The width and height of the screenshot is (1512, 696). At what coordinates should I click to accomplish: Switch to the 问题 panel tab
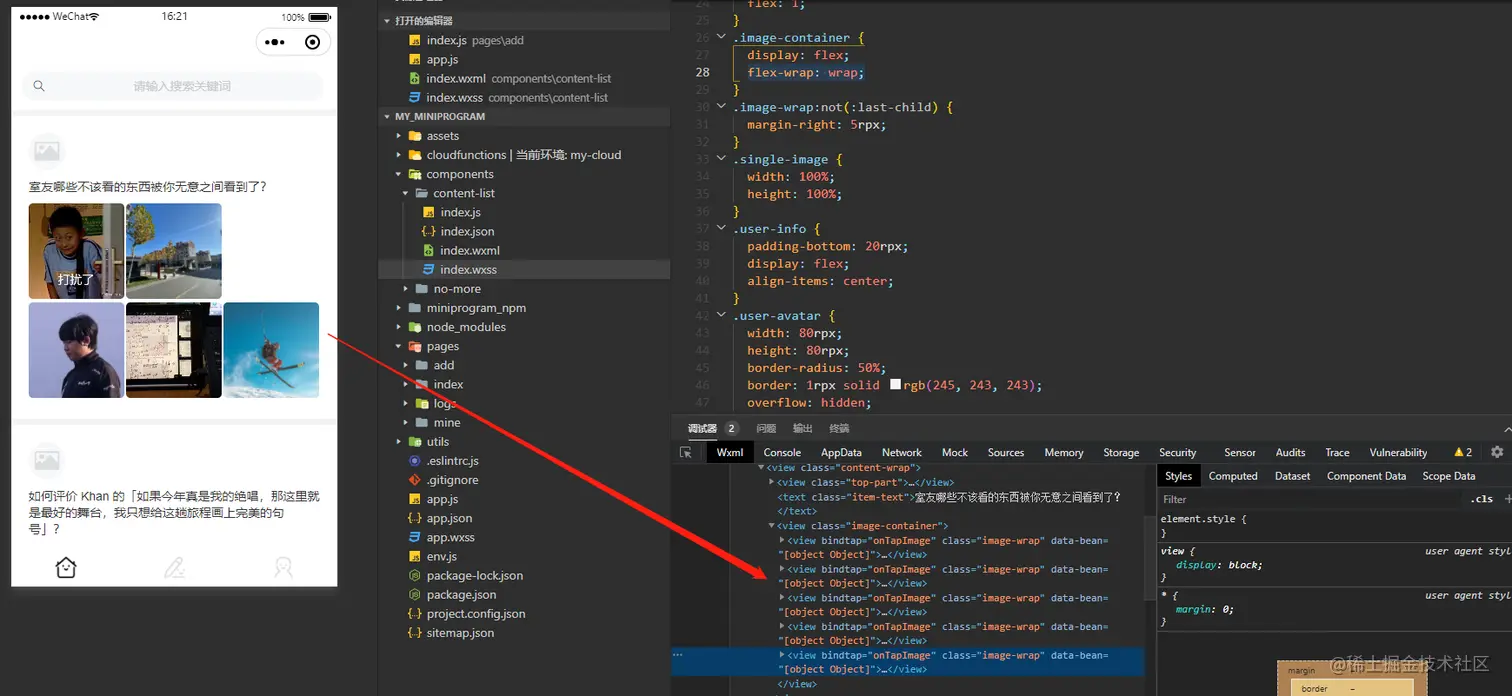click(766, 428)
